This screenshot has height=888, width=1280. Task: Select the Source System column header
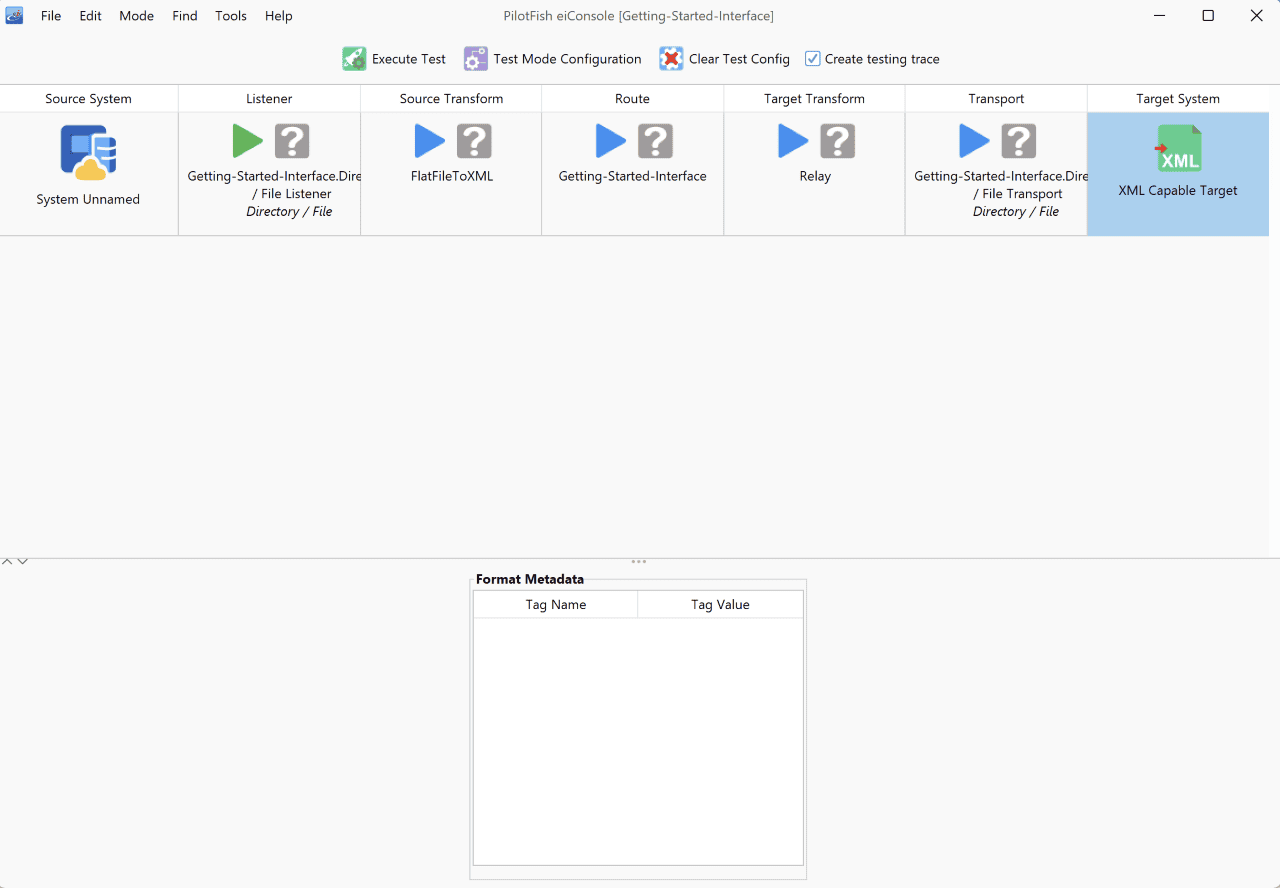(89, 99)
